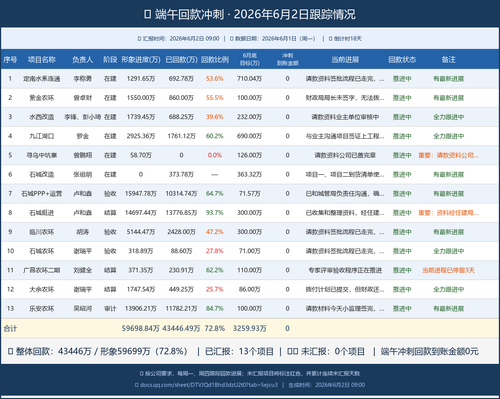Screen dimensions: 500x399
Task: Click the 860.00万 collected amount
Action: point(181,98)
